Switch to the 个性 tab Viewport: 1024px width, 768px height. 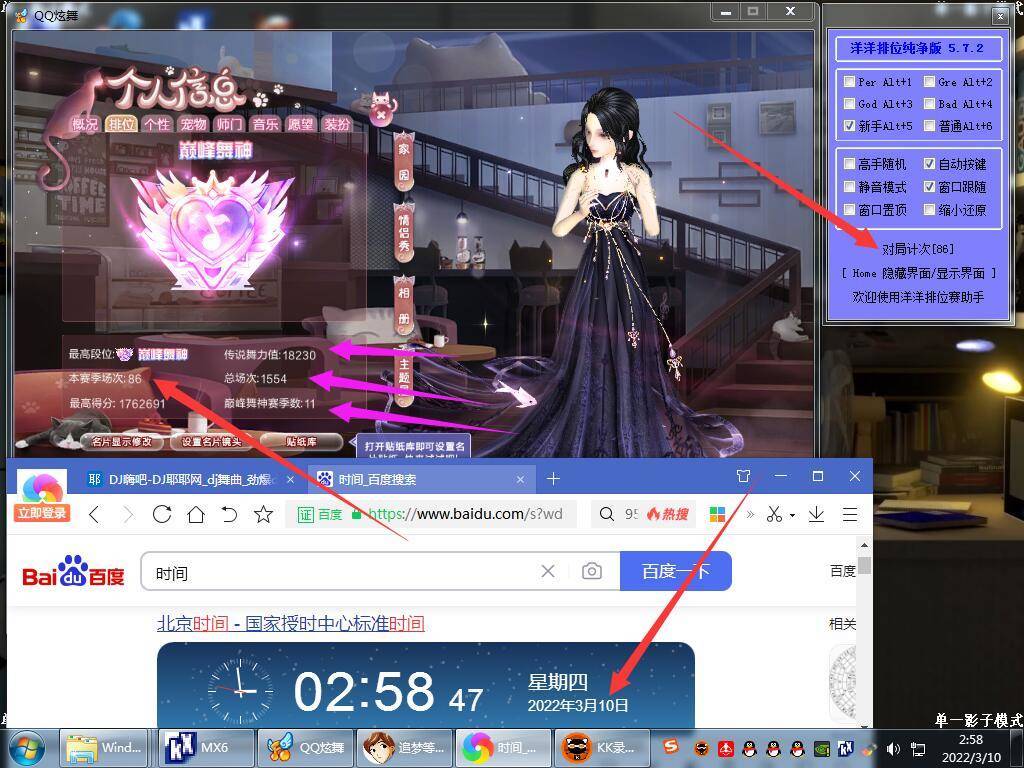pyautogui.click(x=157, y=123)
